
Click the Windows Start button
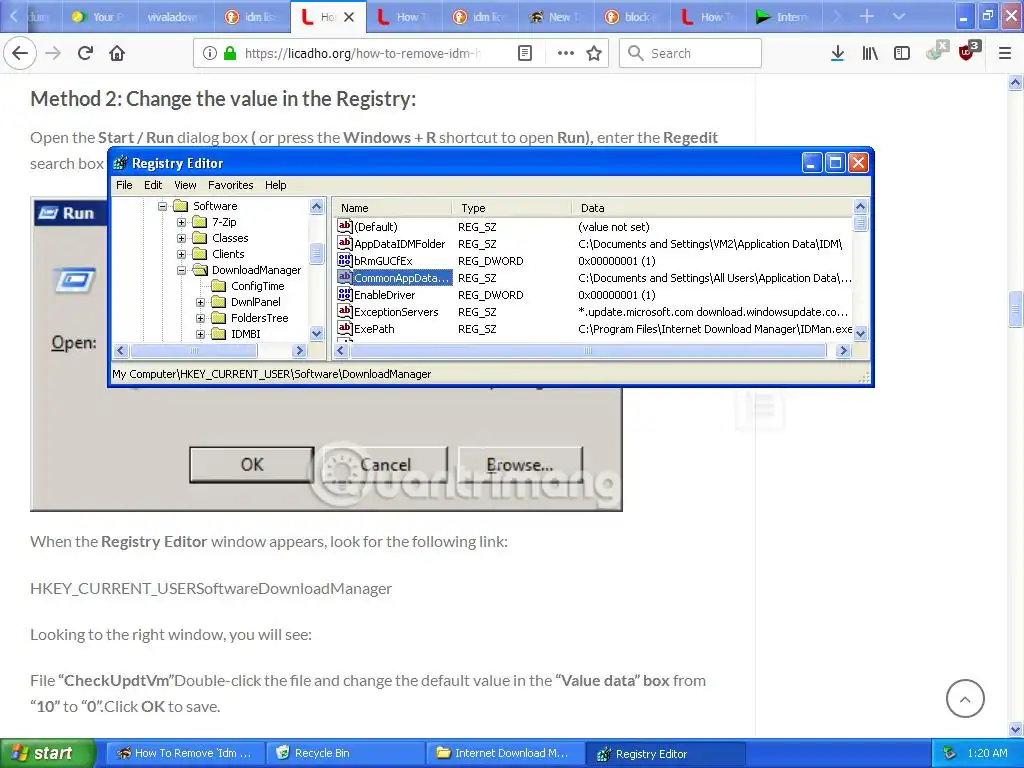[48, 753]
